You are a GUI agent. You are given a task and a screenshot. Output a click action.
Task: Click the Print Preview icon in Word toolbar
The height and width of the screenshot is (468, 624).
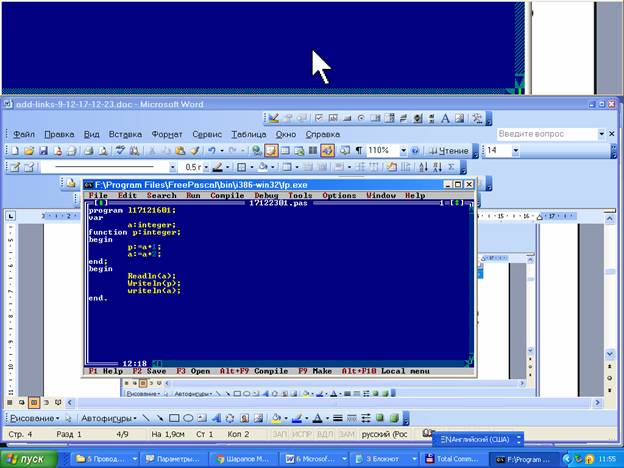tap(103, 151)
